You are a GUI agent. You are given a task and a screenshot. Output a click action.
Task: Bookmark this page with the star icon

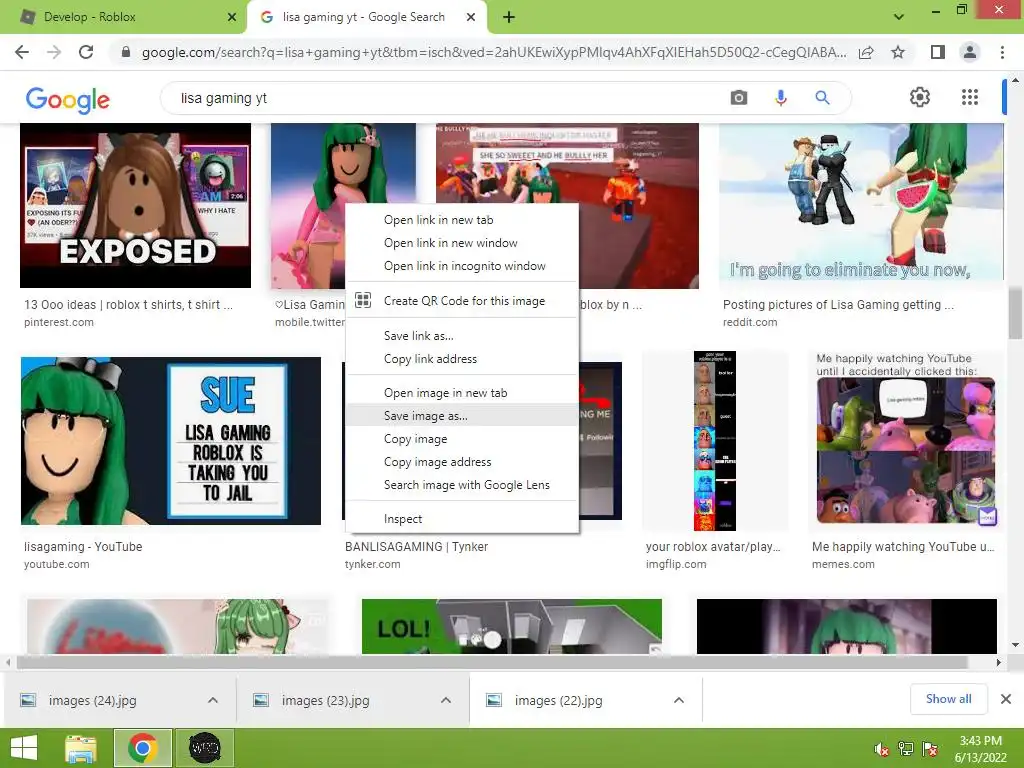click(898, 52)
